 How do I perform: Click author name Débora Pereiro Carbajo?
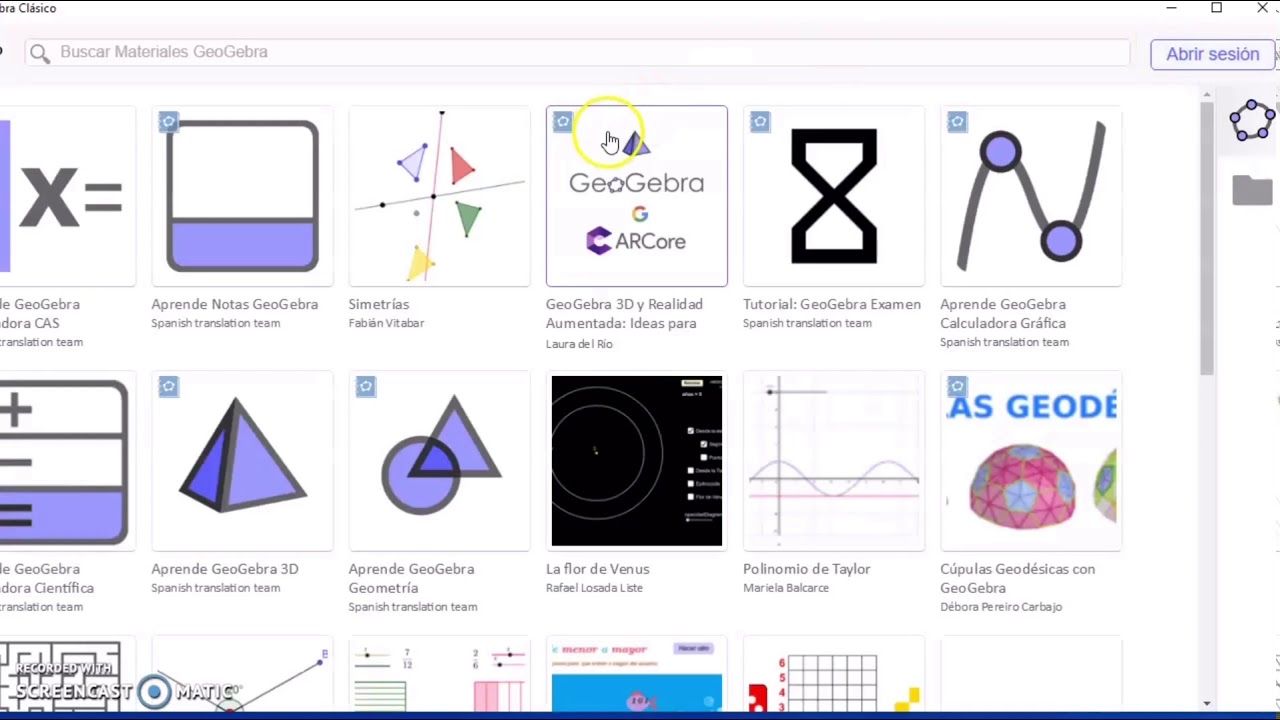click(1001, 607)
